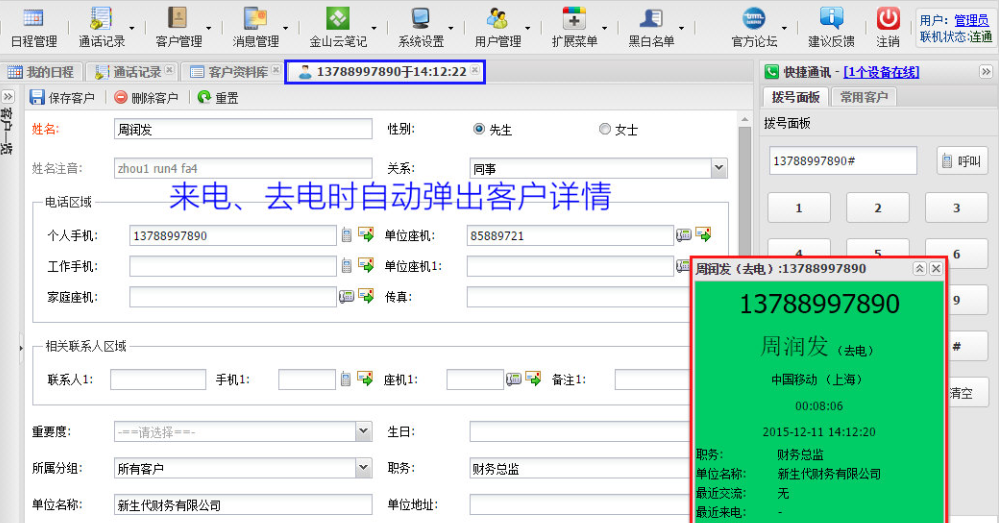This screenshot has height=523, width=999.
Task: Click the 重置 reset icon
Action: tap(204, 98)
